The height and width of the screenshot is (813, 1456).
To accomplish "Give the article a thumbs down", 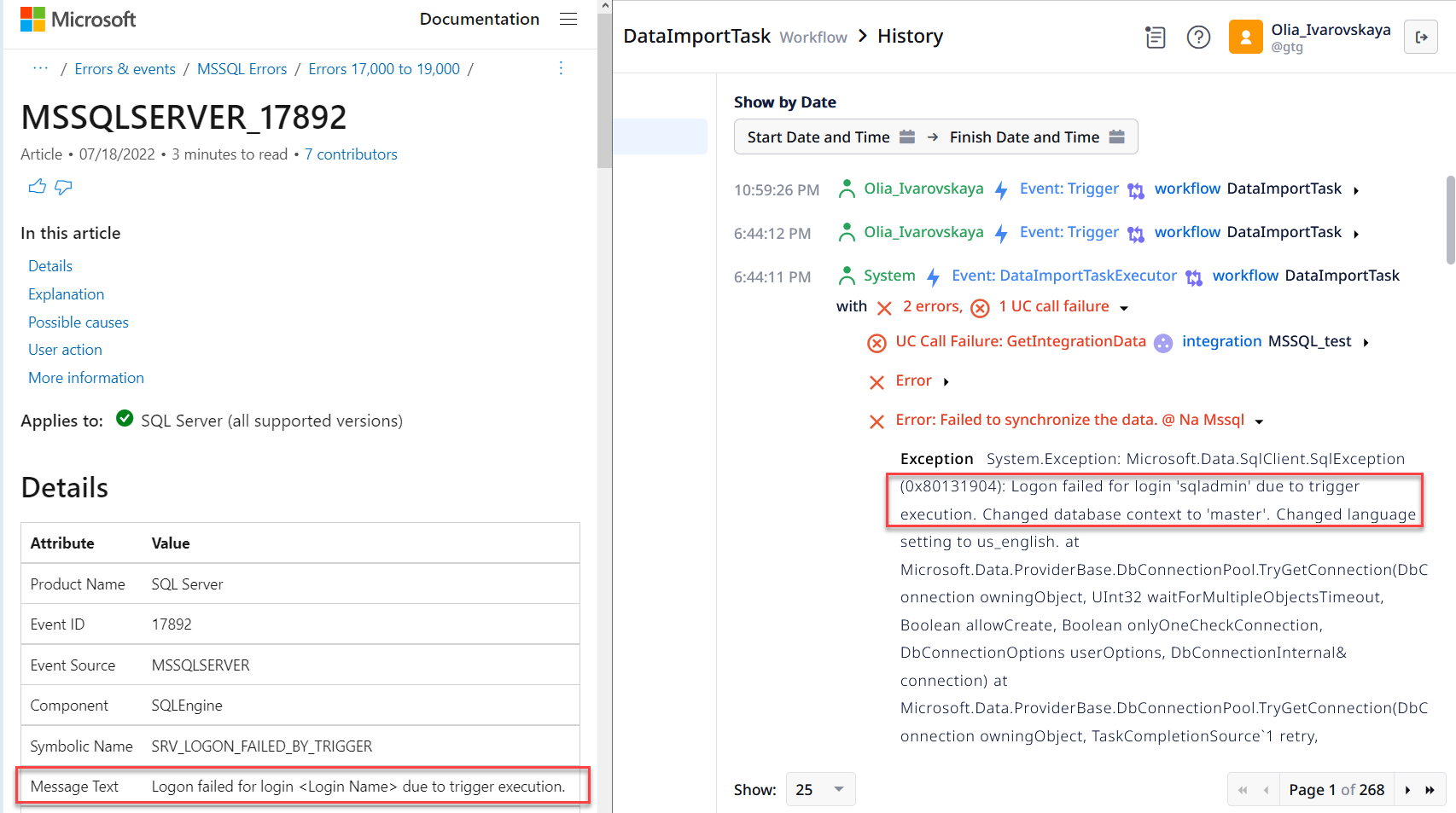I will [63, 187].
